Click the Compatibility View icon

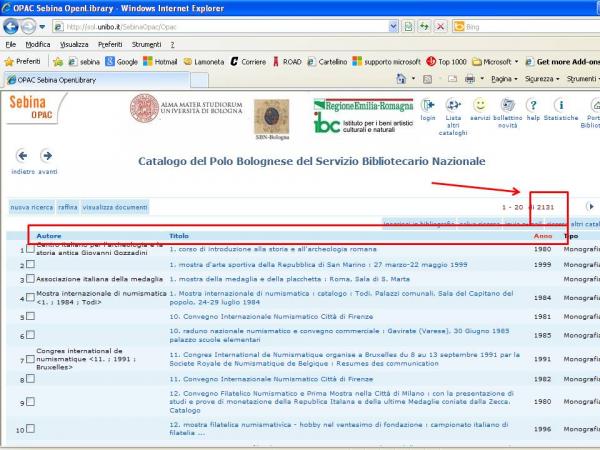[x=408, y=27]
